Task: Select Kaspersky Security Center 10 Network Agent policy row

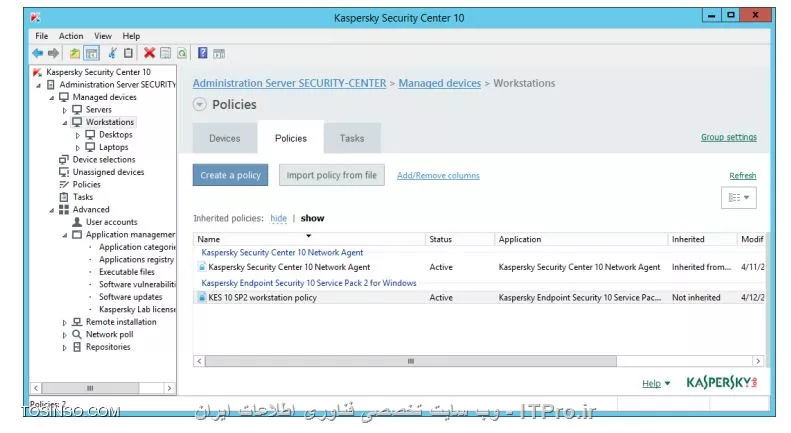Action: pyautogui.click(x=479, y=267)
